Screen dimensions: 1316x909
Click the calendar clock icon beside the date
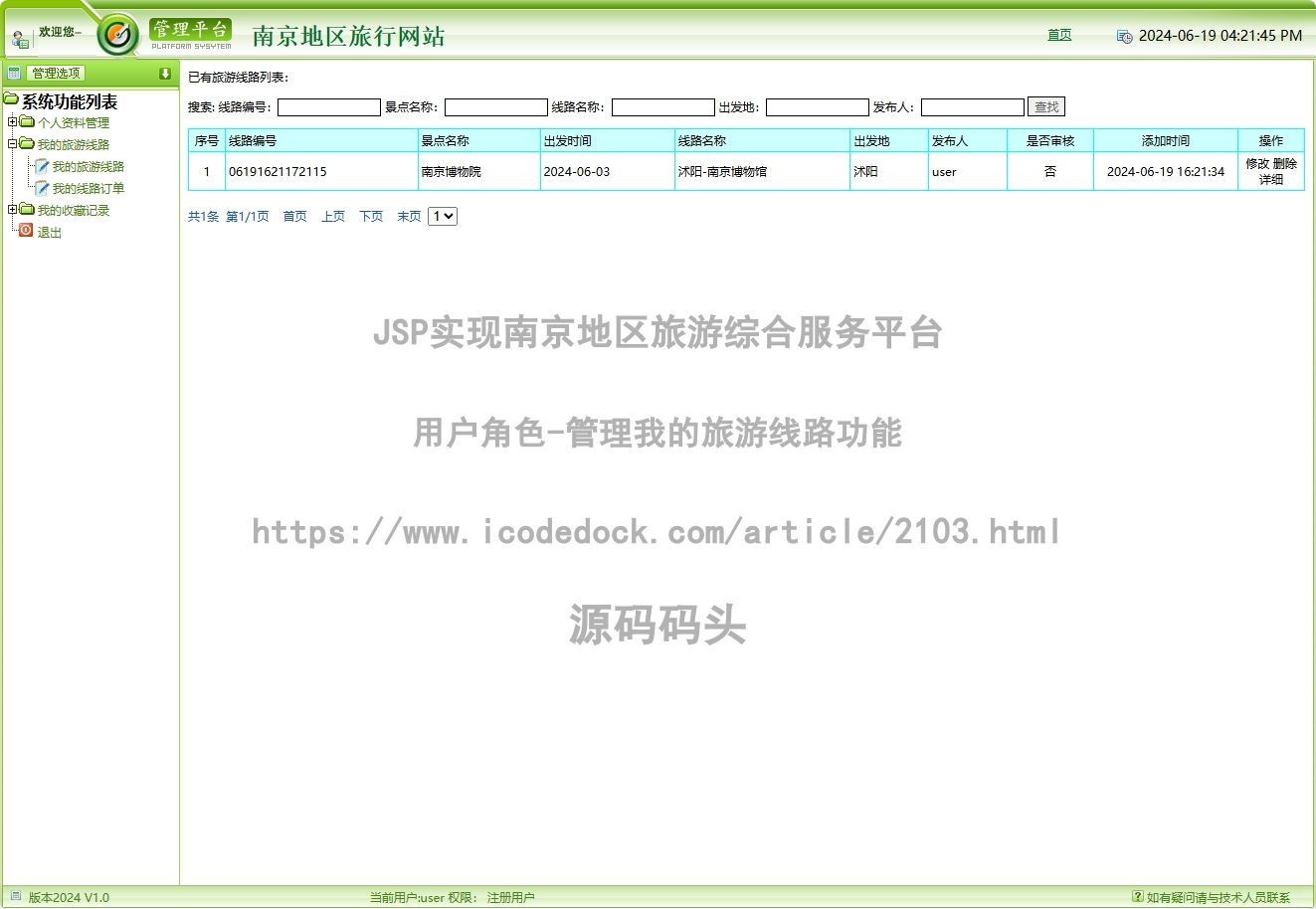tap(1124, 36)
